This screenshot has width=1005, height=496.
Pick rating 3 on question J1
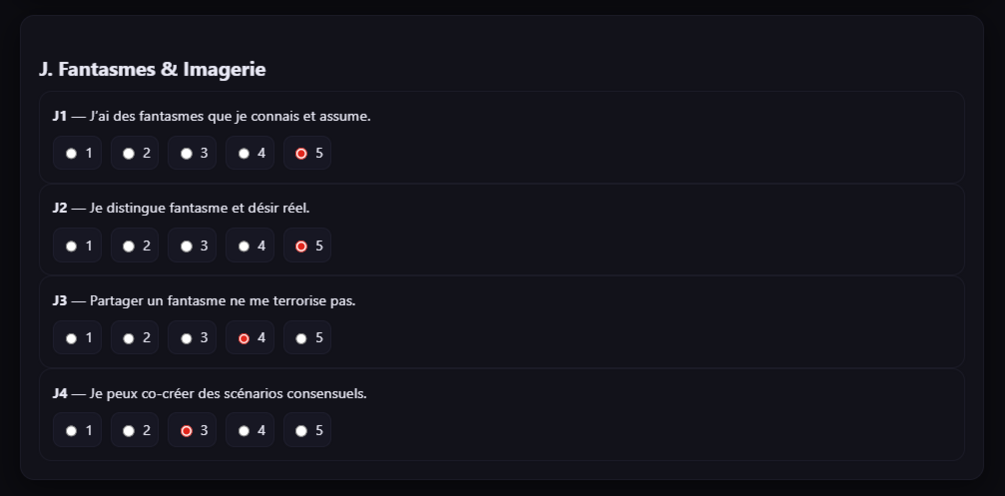[x=186, y=153]
